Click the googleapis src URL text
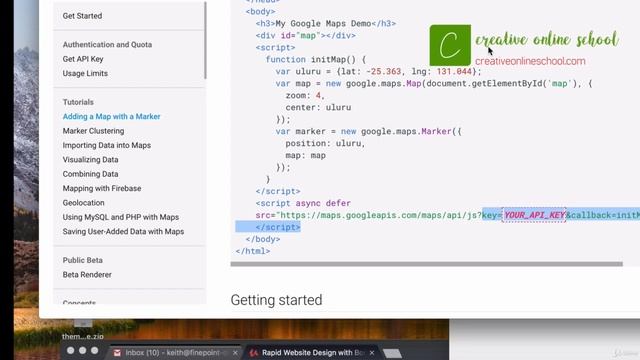Image resolution: width=640 pixels, height=360 pixels. [x=380, y=215]
